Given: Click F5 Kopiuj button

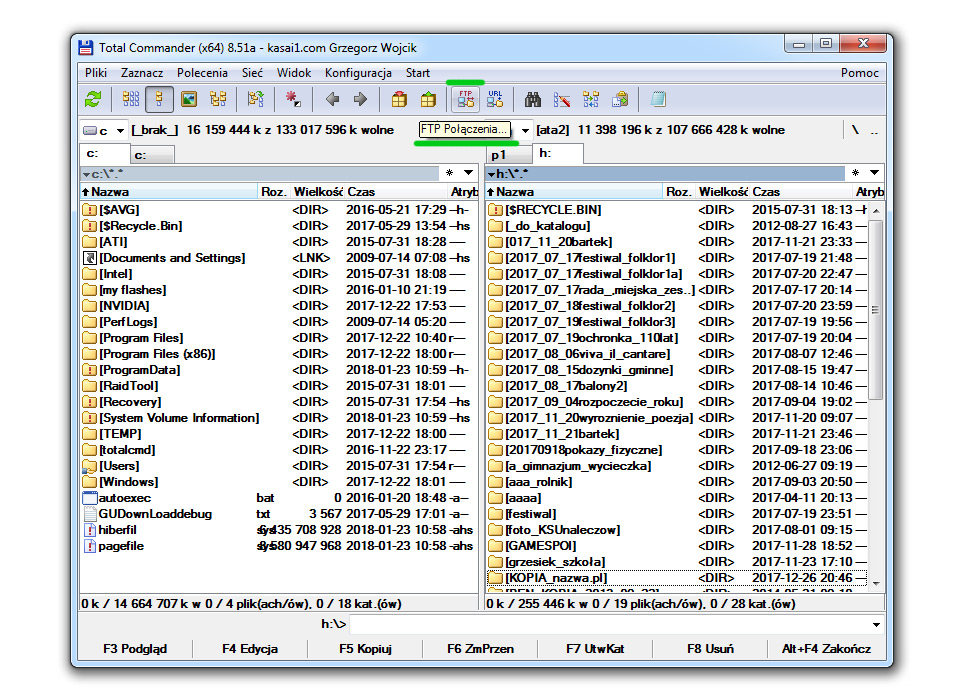Looking at the screenshot, I should 365,648.
